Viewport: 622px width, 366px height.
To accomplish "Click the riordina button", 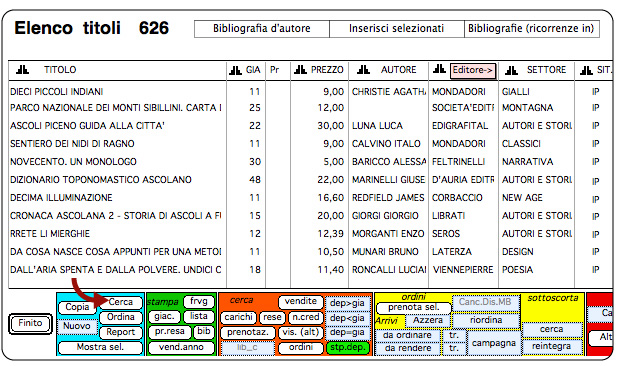I will click(x=486, y=320).
